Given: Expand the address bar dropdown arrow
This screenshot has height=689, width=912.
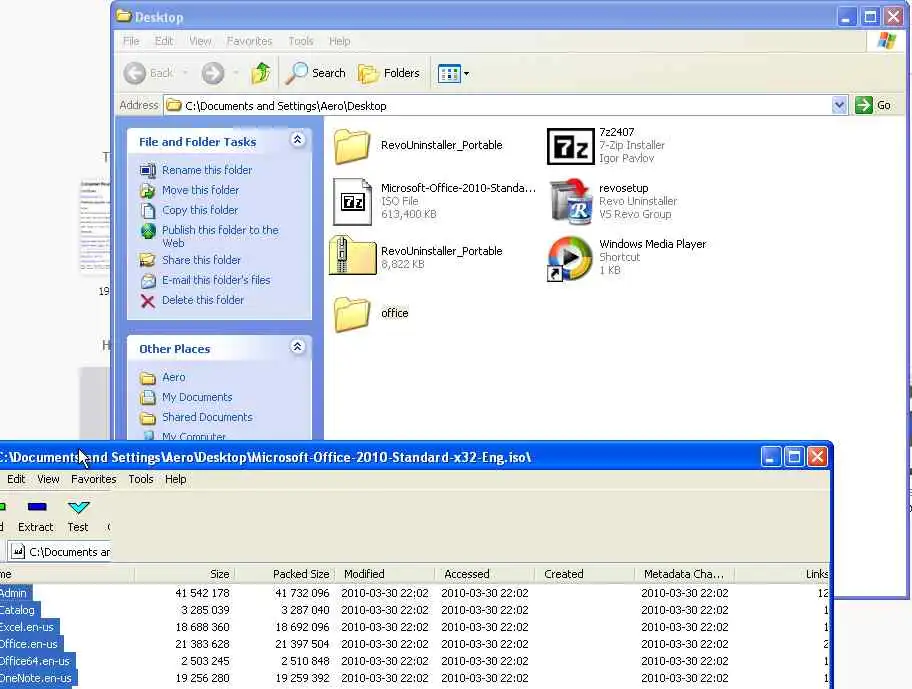Looking at the screenshot, I should pos(839,105).
